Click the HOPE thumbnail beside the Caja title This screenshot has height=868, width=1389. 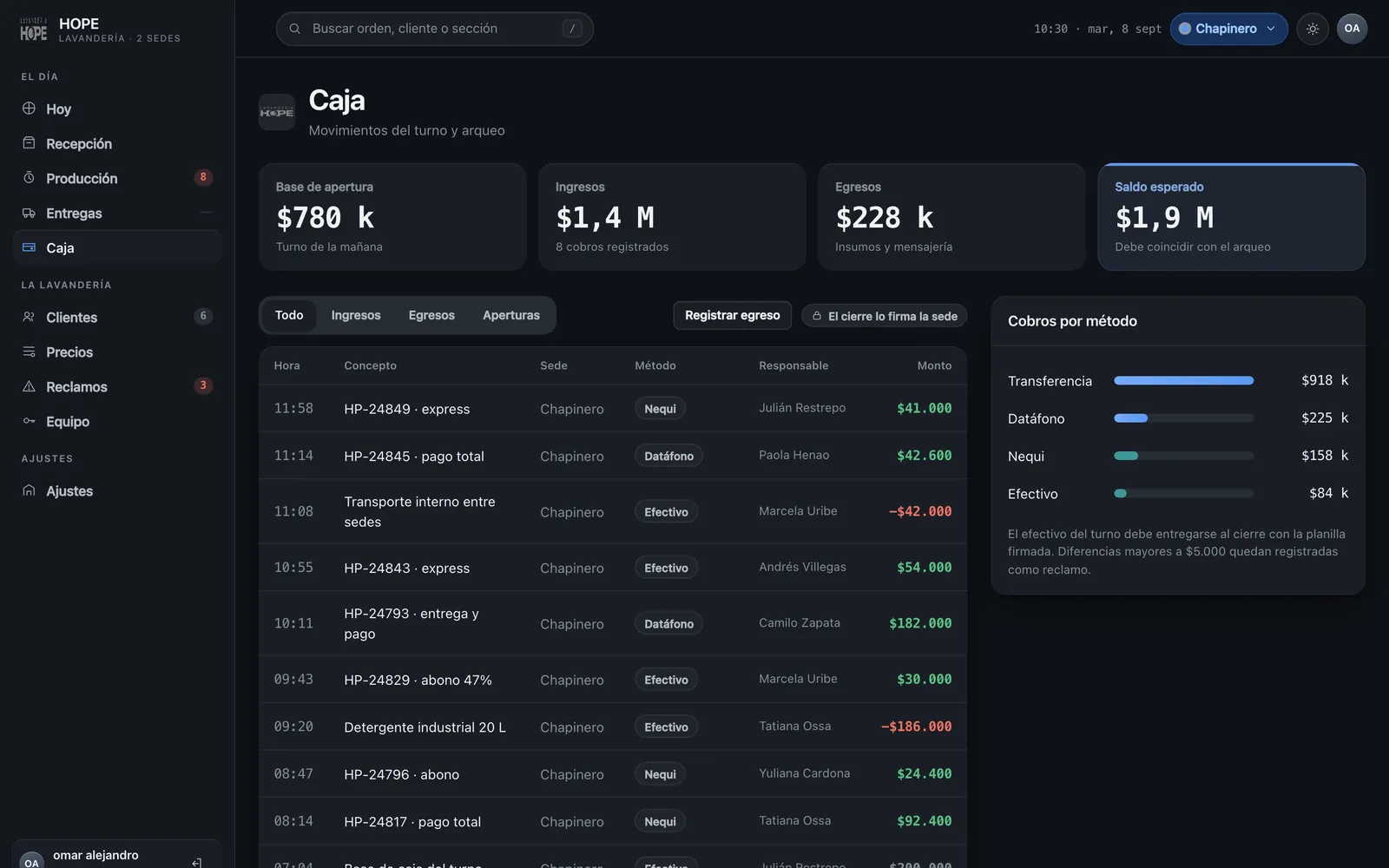point(277,112)
